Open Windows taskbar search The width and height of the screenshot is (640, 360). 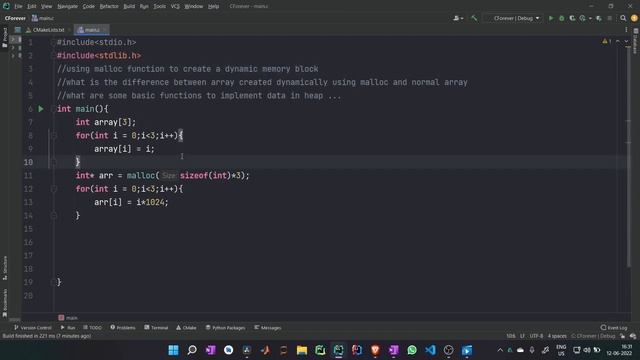pos(192,350)
